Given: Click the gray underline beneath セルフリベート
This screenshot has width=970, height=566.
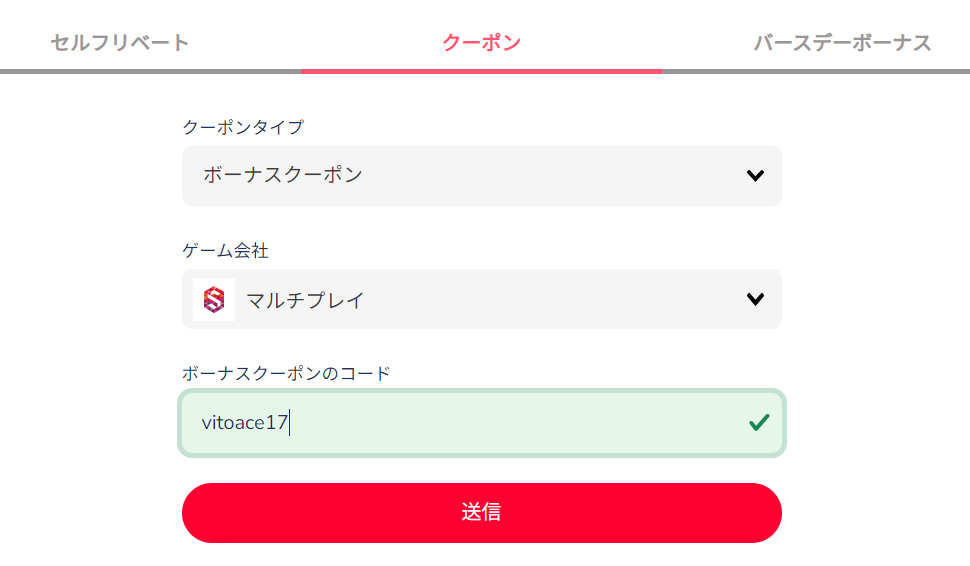Looking at the screenshot, I should 150,71.
